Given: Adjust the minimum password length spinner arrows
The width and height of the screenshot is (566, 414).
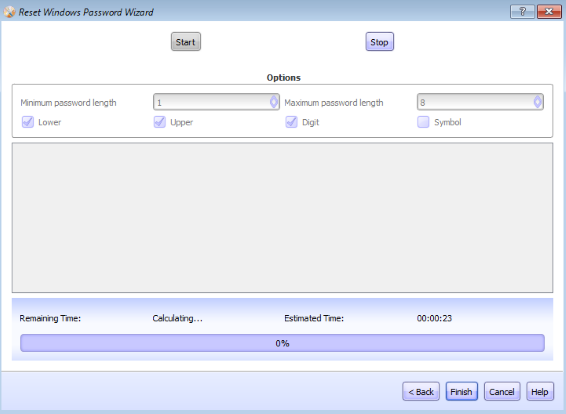Looking at the screenshot, I should click(x=274, y=102).
